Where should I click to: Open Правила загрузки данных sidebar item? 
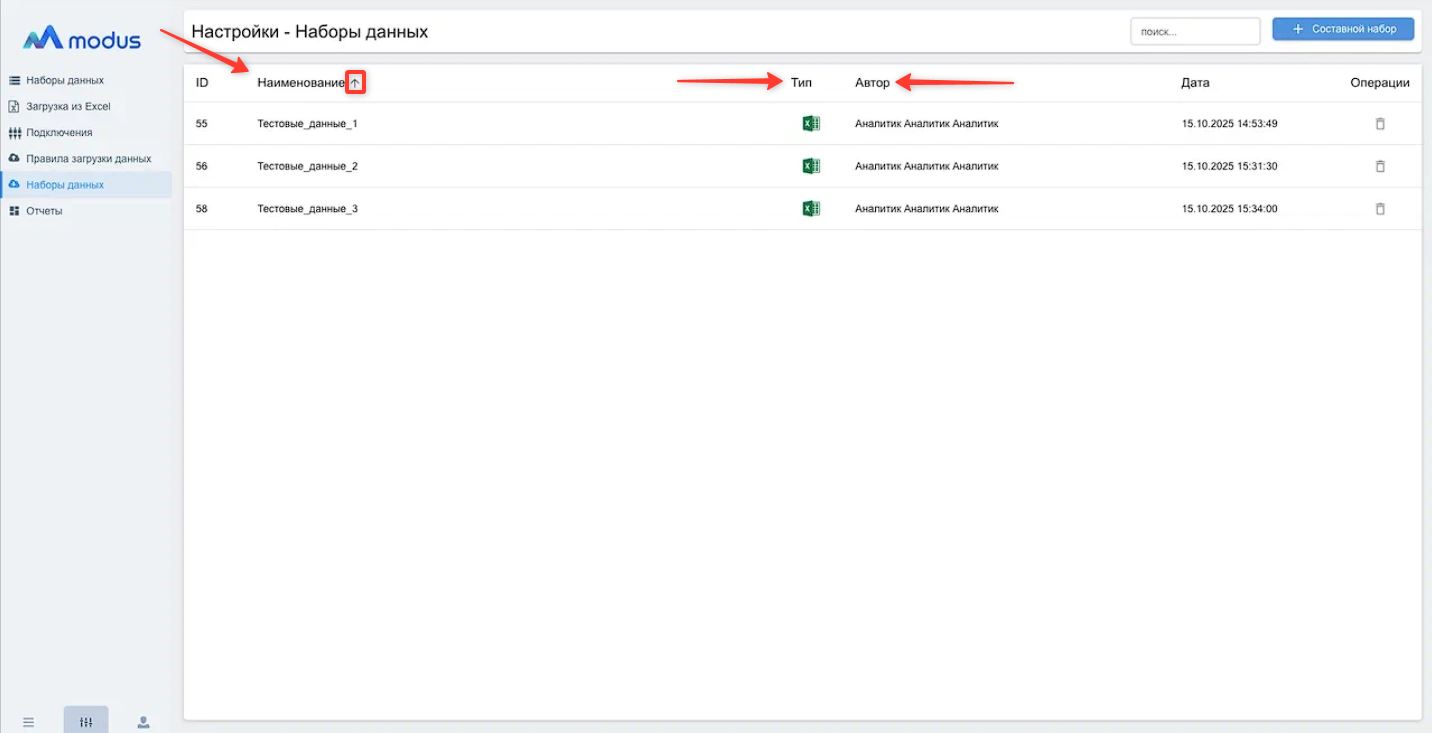coord(88,158)
